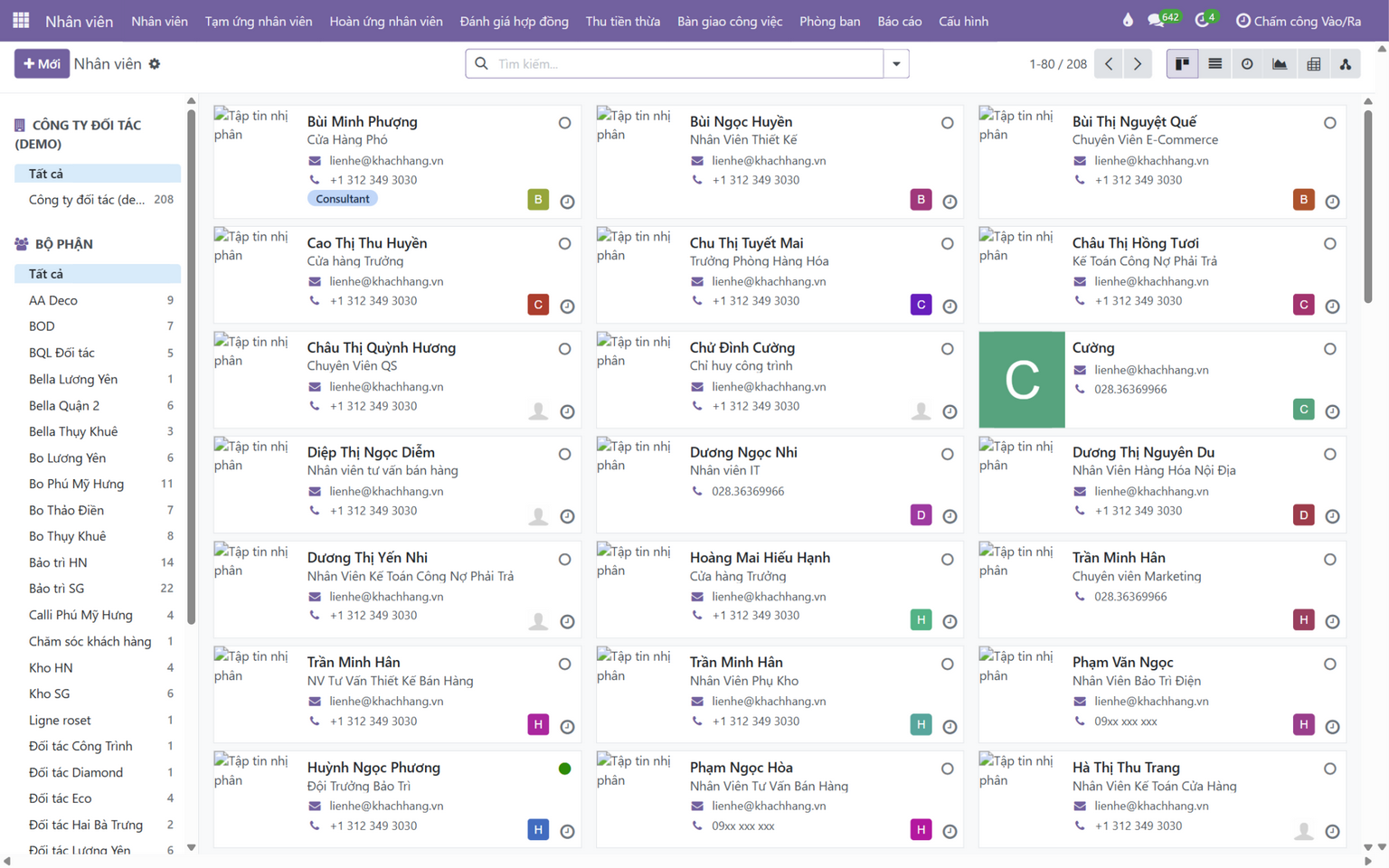The width and height of the screenshot is (1389, 868).
Task: Go to the next page of records
Action: coord(1138,64)
